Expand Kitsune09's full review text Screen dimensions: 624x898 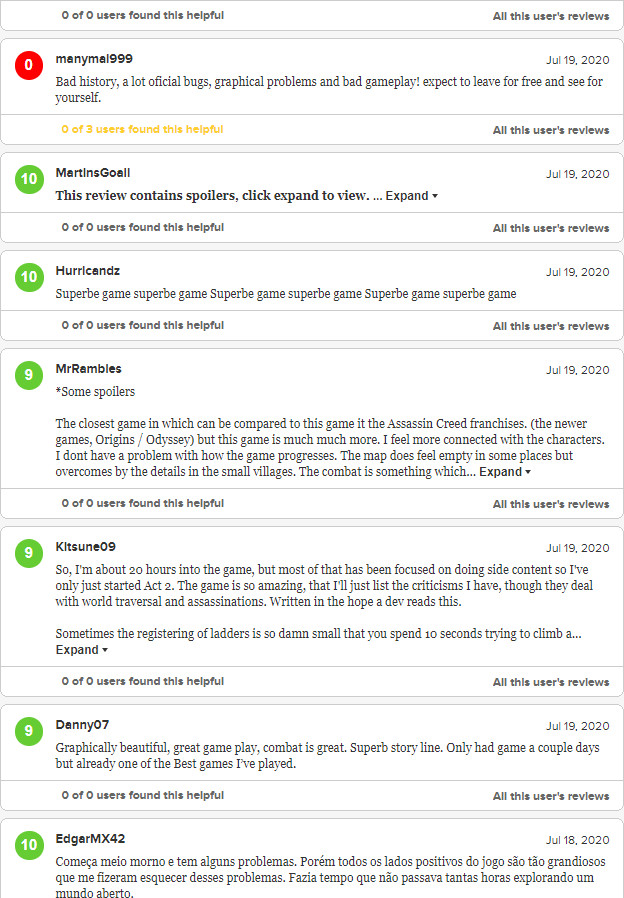(82, 650)
